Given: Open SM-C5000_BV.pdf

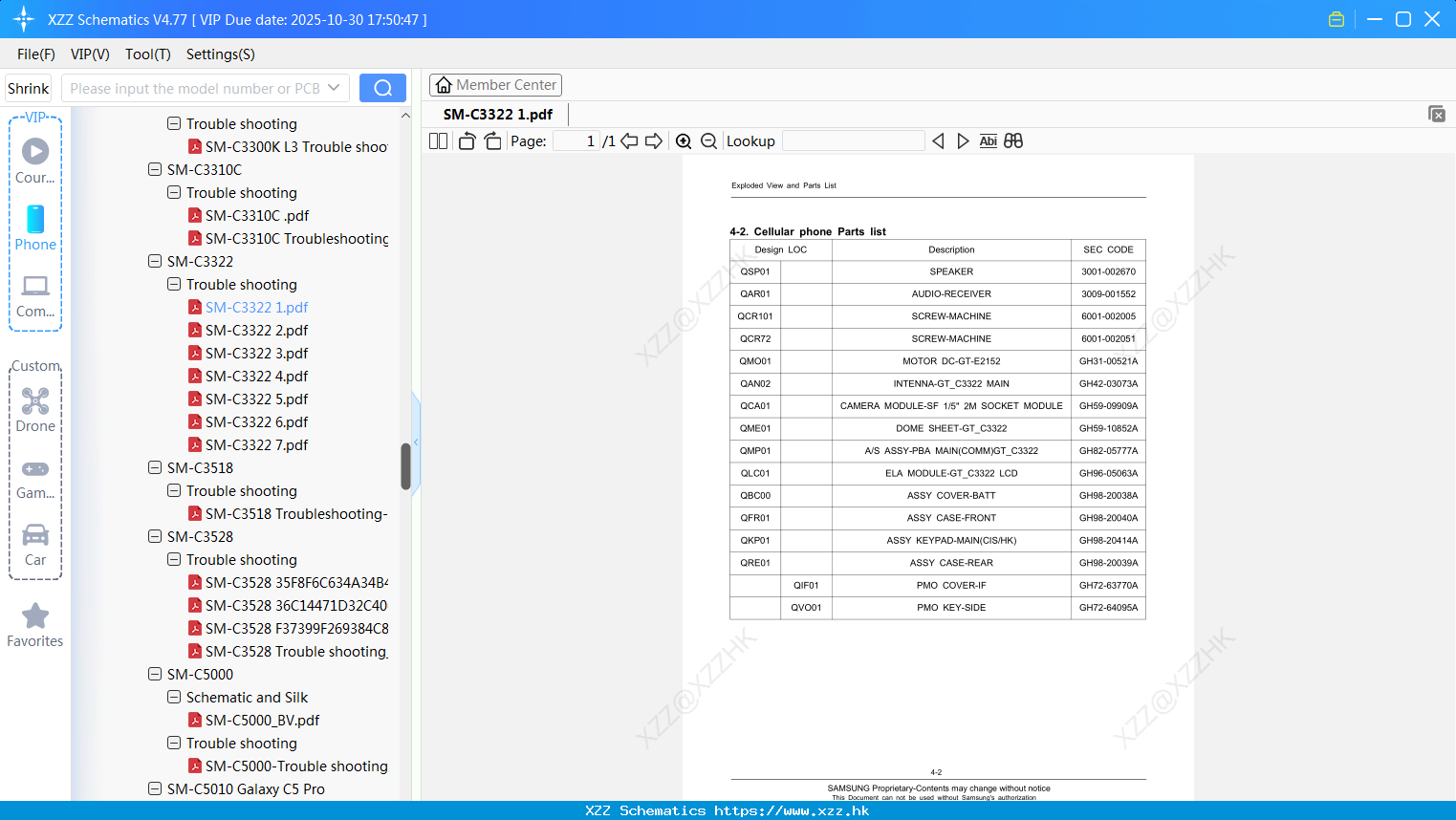Looking at the screenshot, I should point(262,720).
